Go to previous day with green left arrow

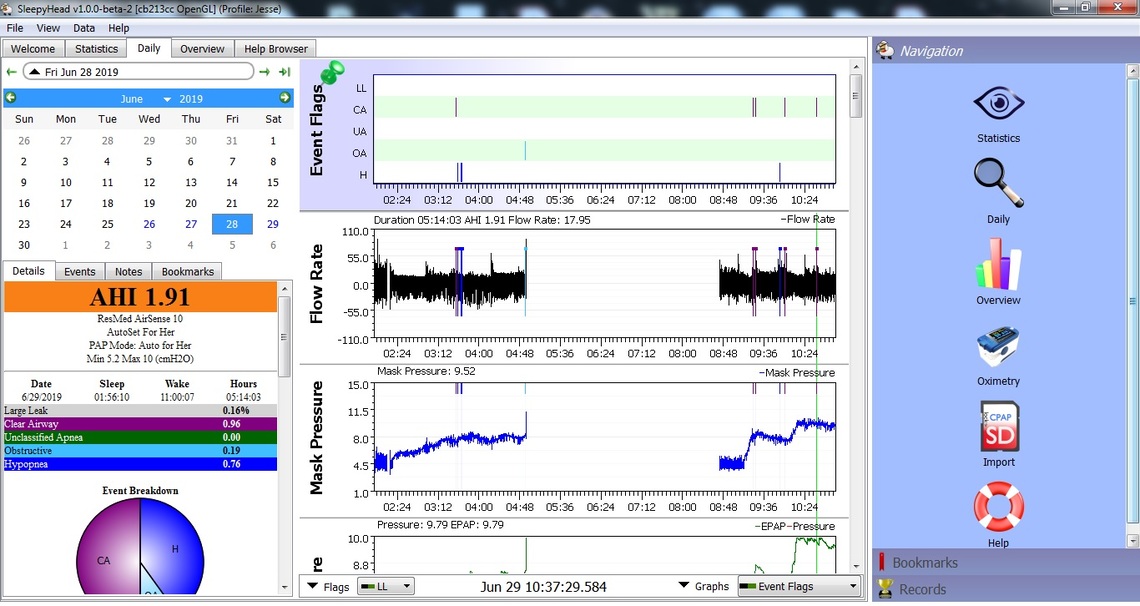coord(11,72)
